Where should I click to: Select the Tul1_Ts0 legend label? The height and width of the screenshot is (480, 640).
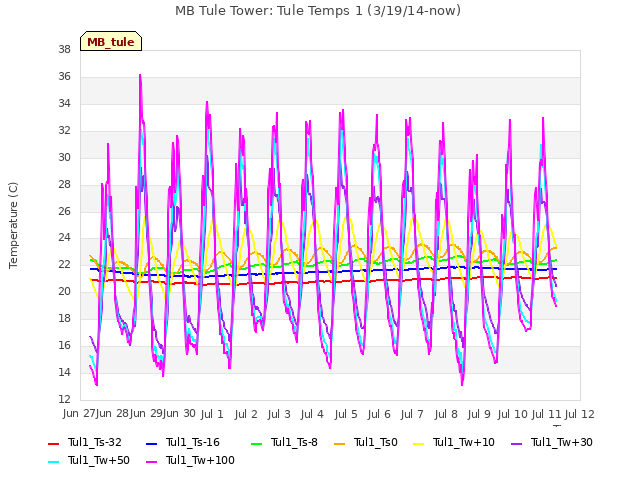(376, 442)
